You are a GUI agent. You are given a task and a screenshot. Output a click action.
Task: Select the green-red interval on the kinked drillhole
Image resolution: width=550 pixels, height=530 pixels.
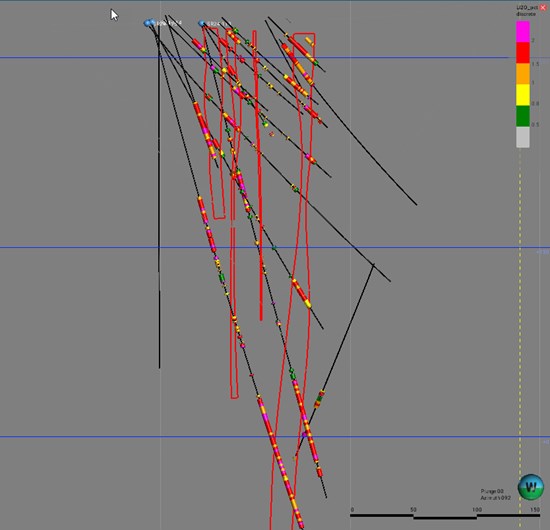tap(319, 399)
